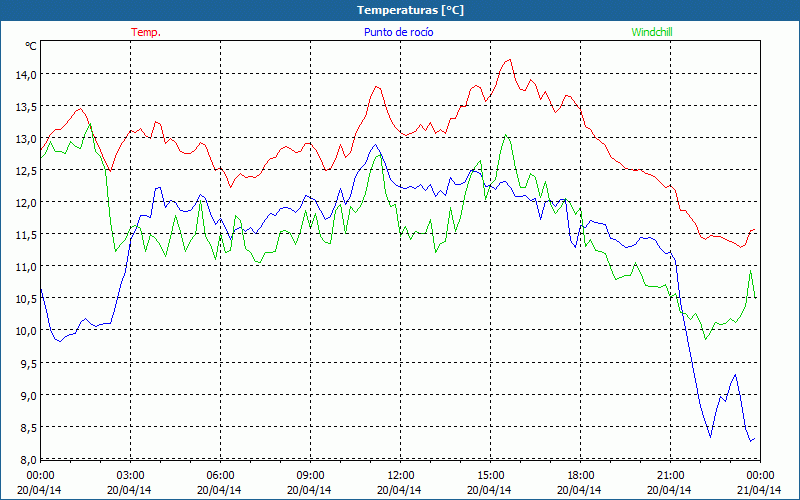Click the 8,5 y-axis value
The image size is (800, 500).
pos(28,427)
